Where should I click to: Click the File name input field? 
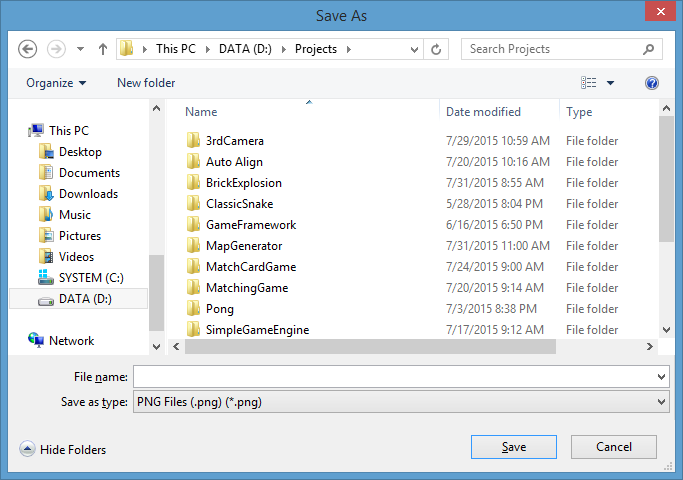click(396, 376)
